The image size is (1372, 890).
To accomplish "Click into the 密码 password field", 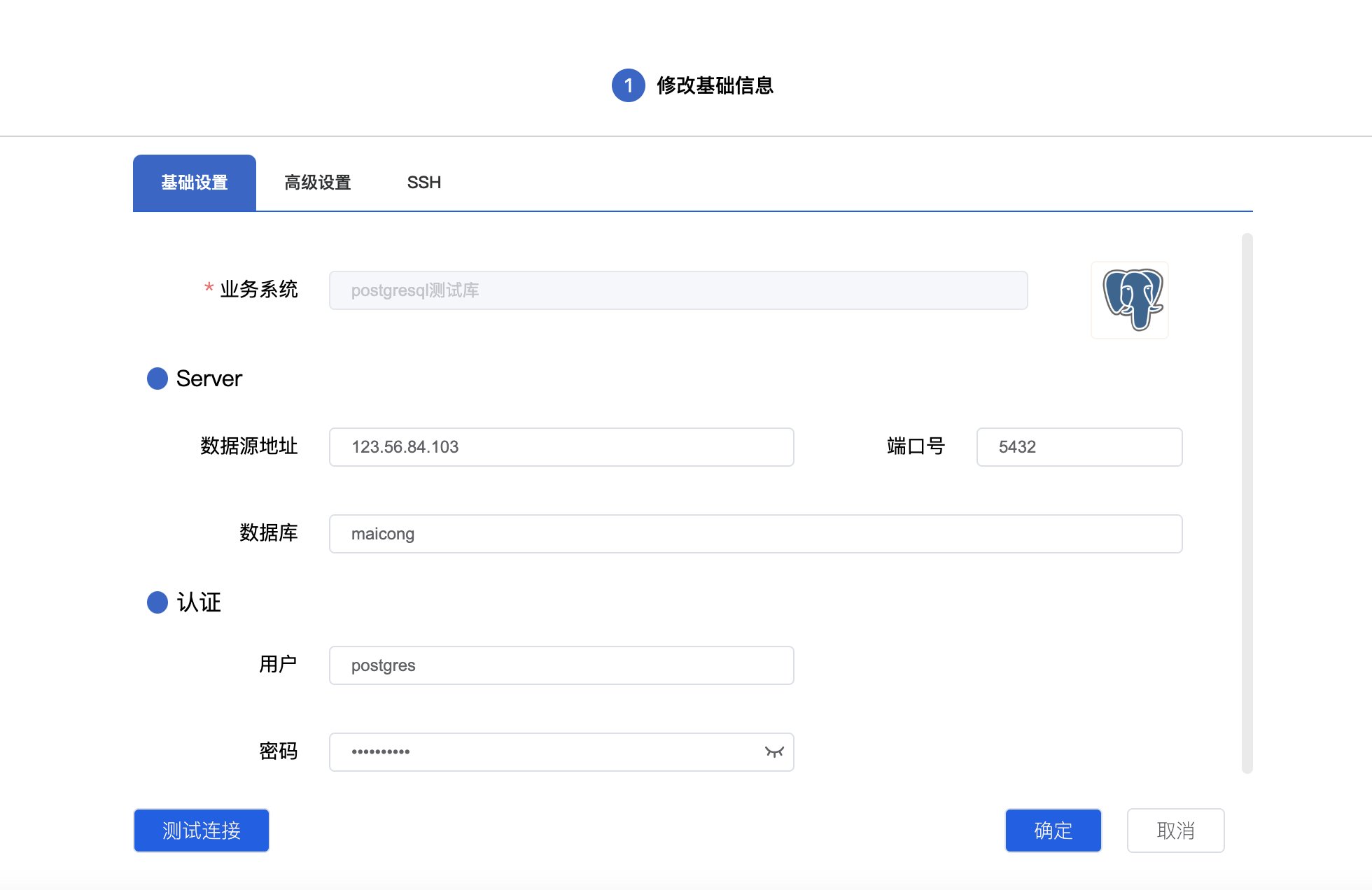I will click(546, 752).
